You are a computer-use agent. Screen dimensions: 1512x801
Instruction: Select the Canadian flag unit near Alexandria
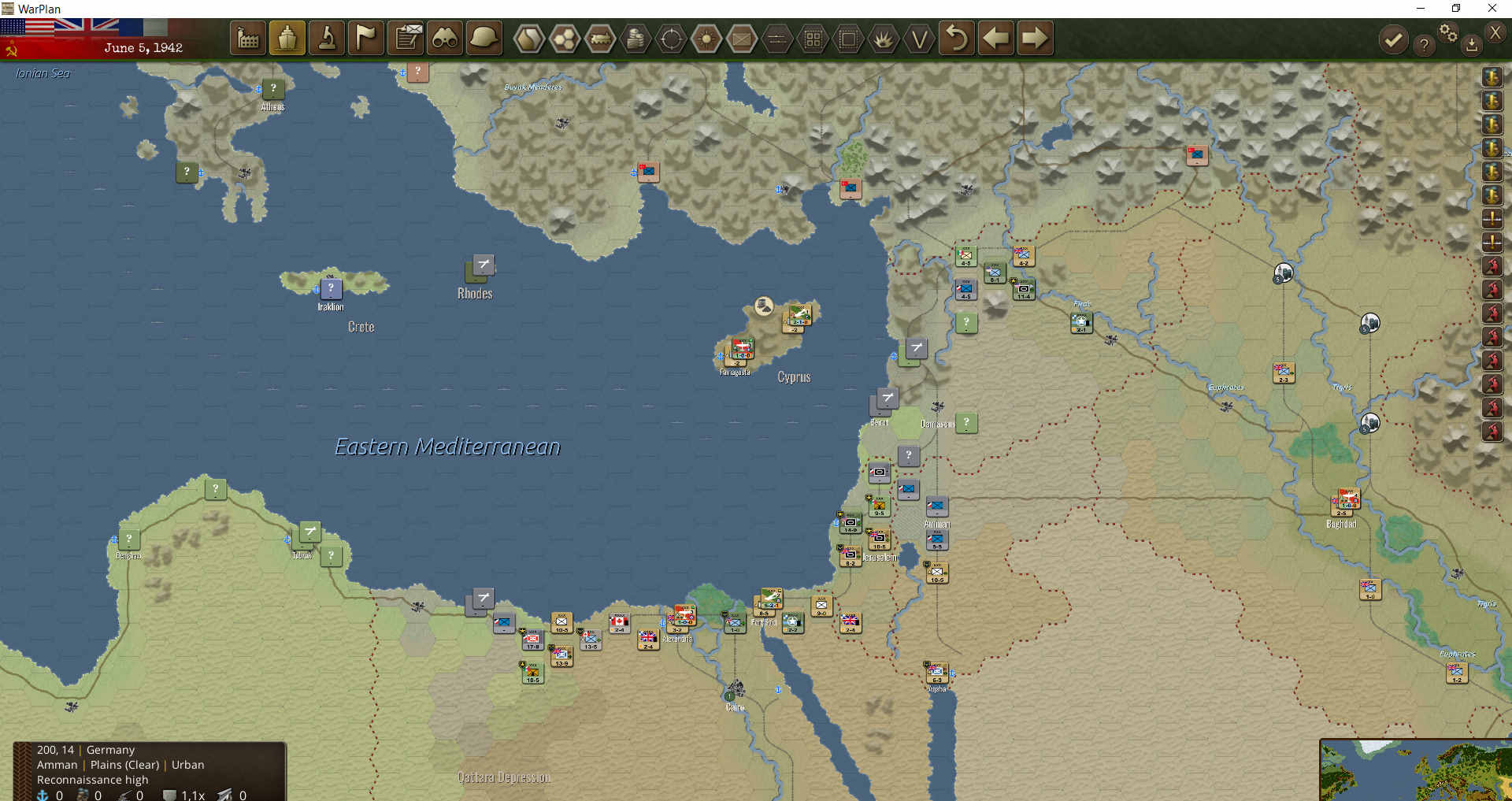pyautogui.click(x=620, y=623)
